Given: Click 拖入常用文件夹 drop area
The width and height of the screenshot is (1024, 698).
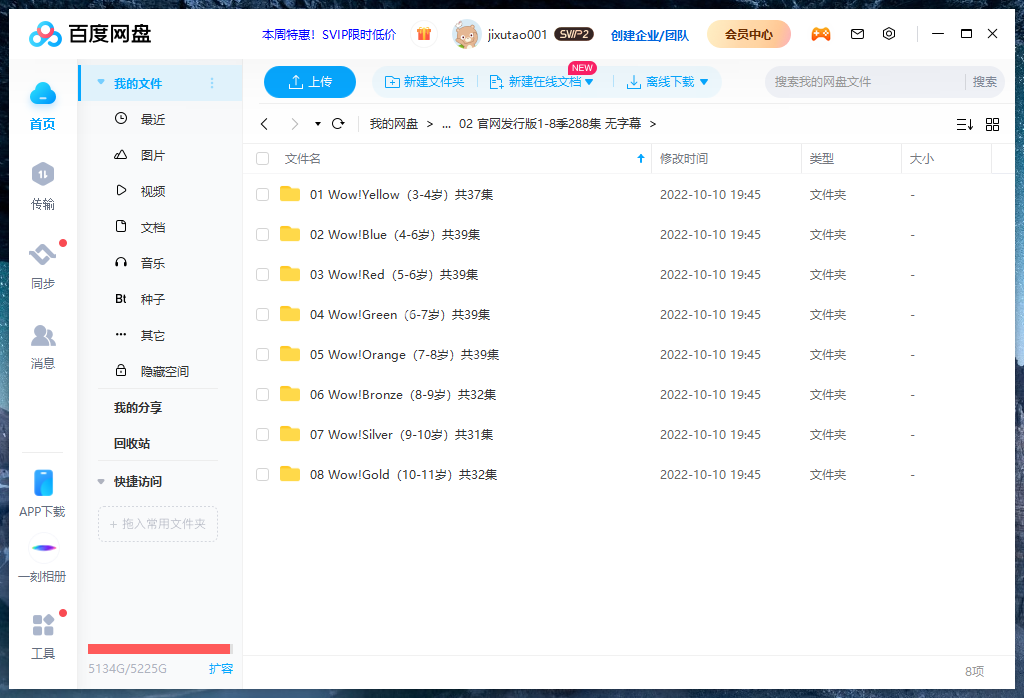Looking at the screenshot, I should pyautogui.click(x=158, y=524).
